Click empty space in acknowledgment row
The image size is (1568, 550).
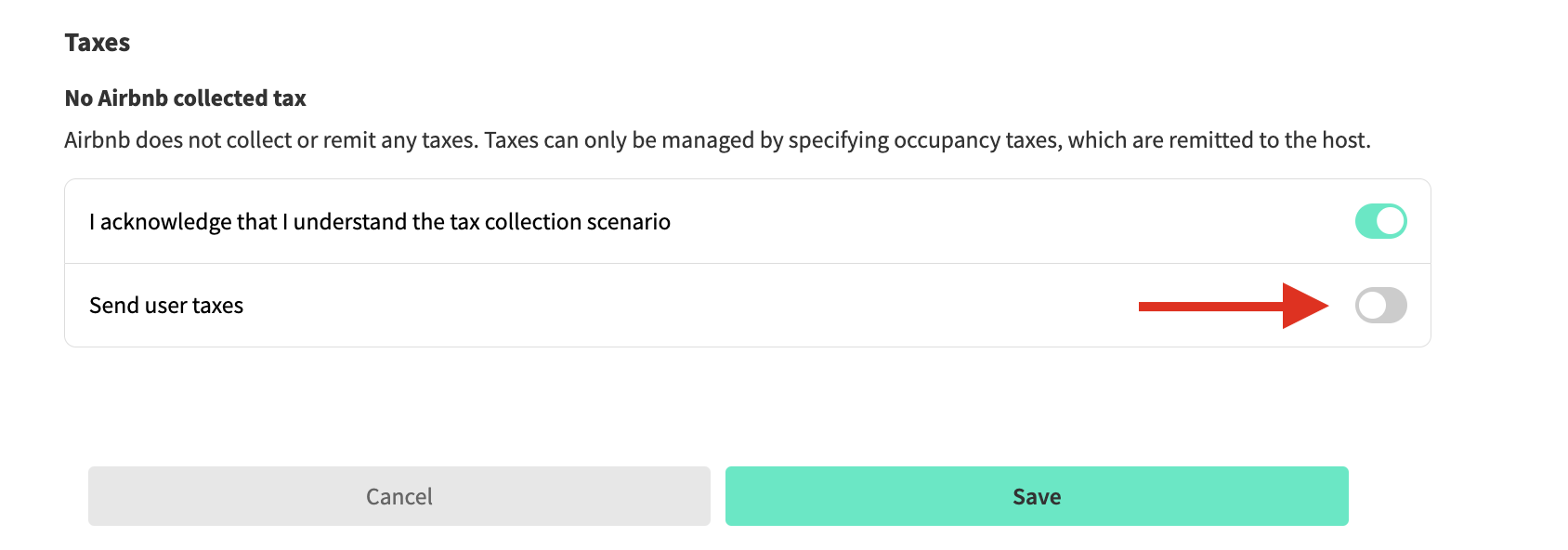pos(975,222)
